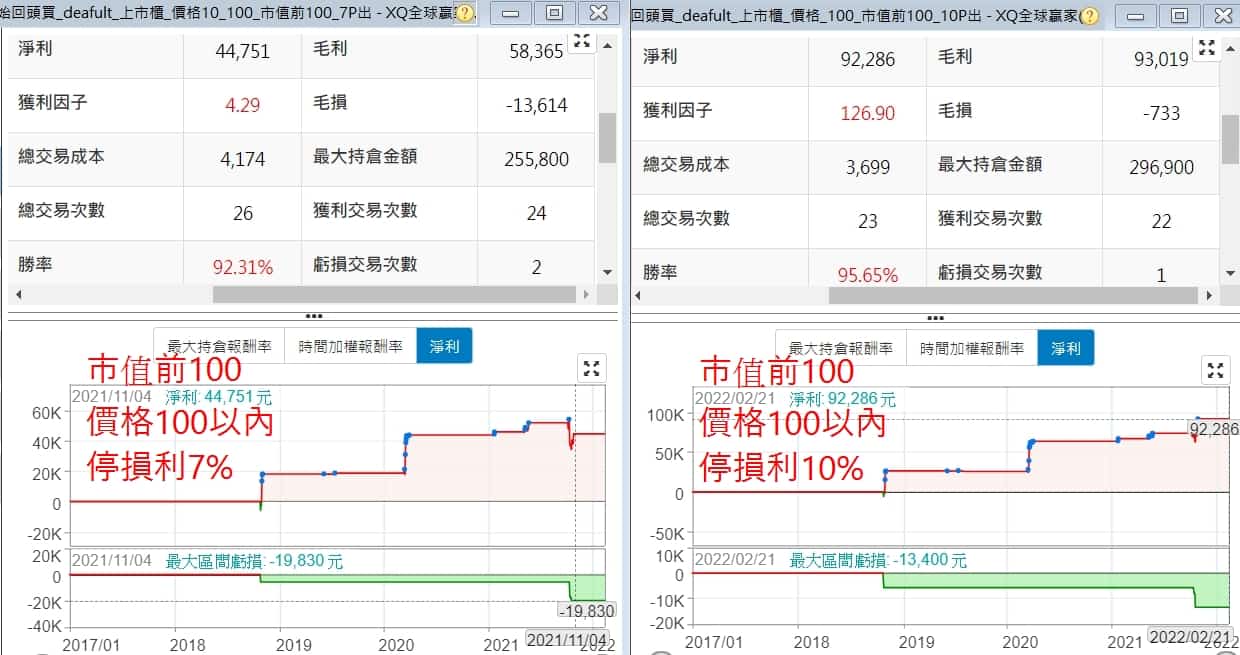Click the left table's vertical scrollbar thumb
Viewport: 1240px width, 655px height.
tap(606, 138)
